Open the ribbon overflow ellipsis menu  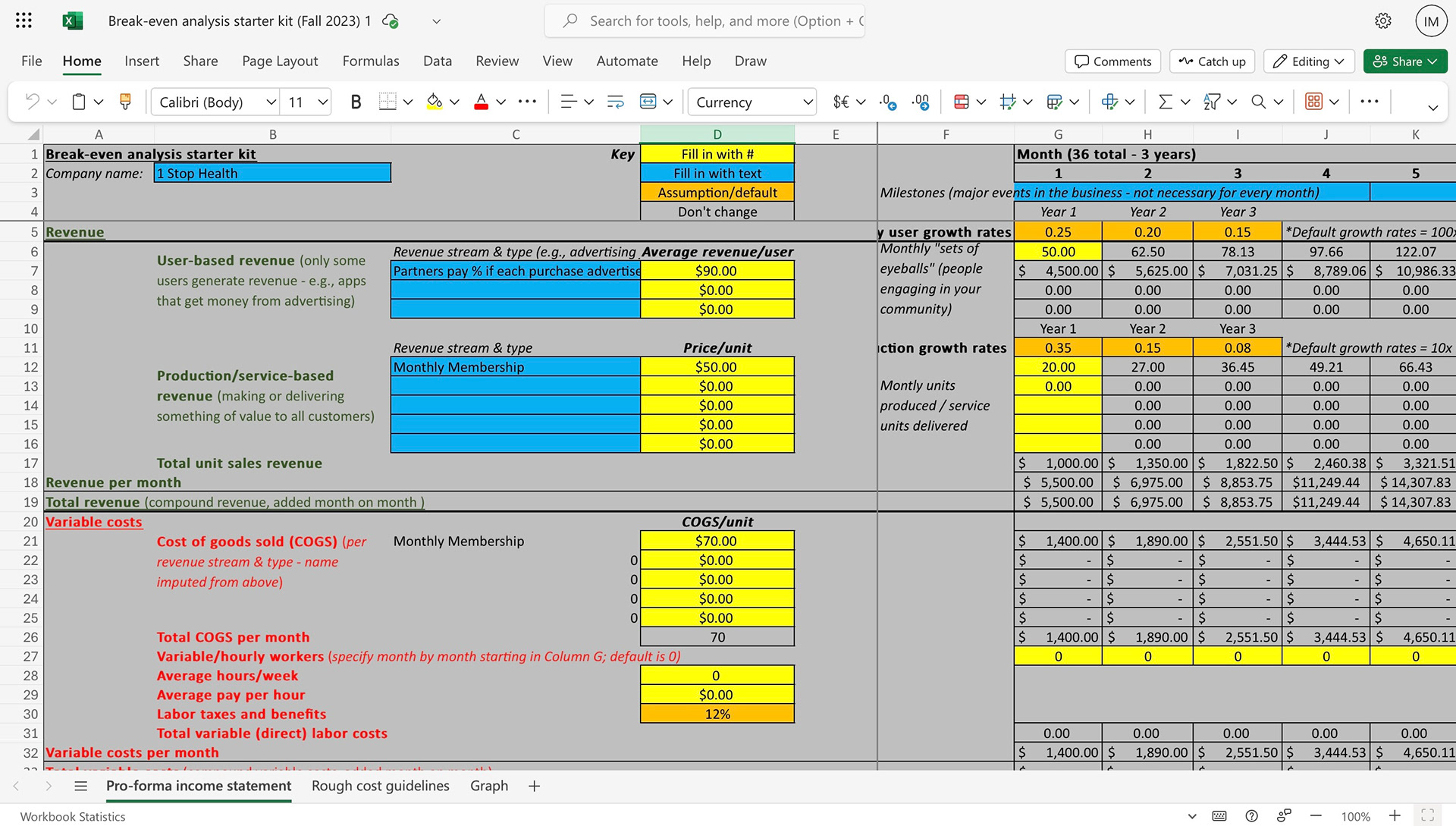coord(1370,102)
